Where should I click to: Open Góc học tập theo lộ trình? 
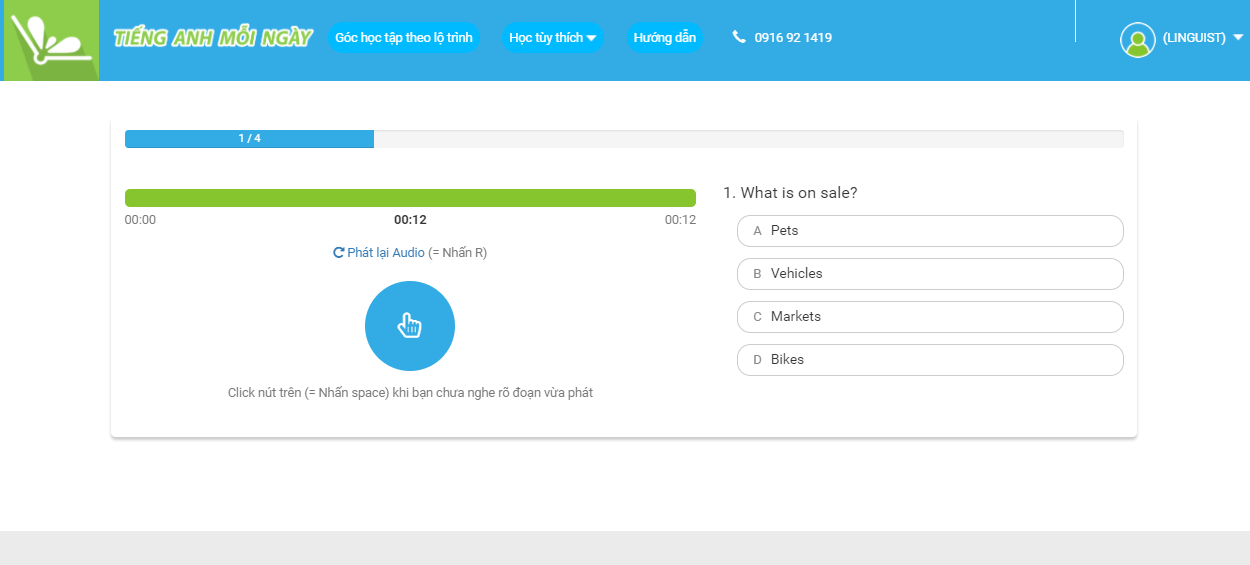[403, 38]
